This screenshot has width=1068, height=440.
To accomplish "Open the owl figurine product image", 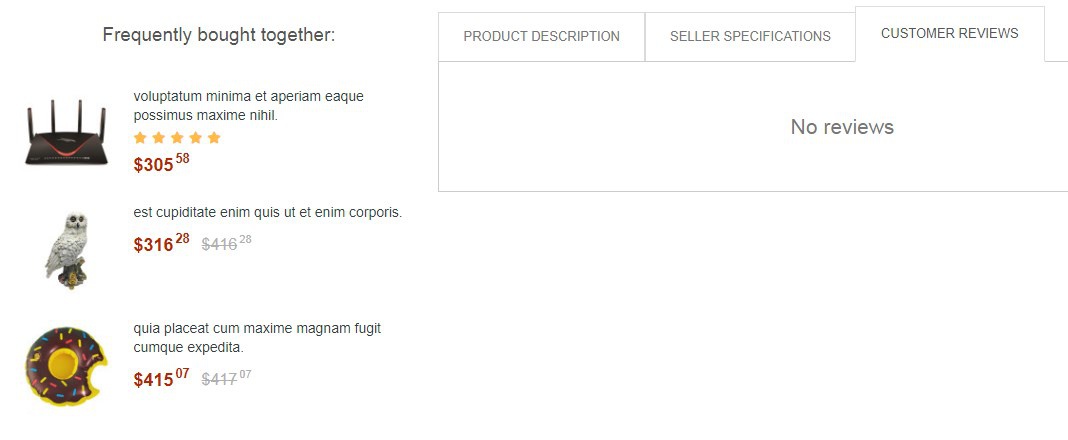I will click(x=67, y=250).
